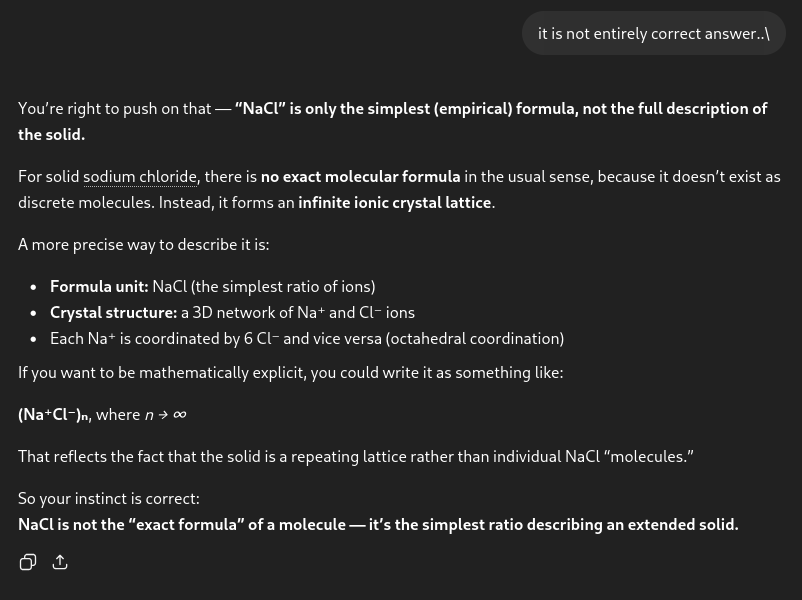Click the line "A more precise way to describe it is:"
This screenshot has height=600, width=802.
tap(144, 245)
